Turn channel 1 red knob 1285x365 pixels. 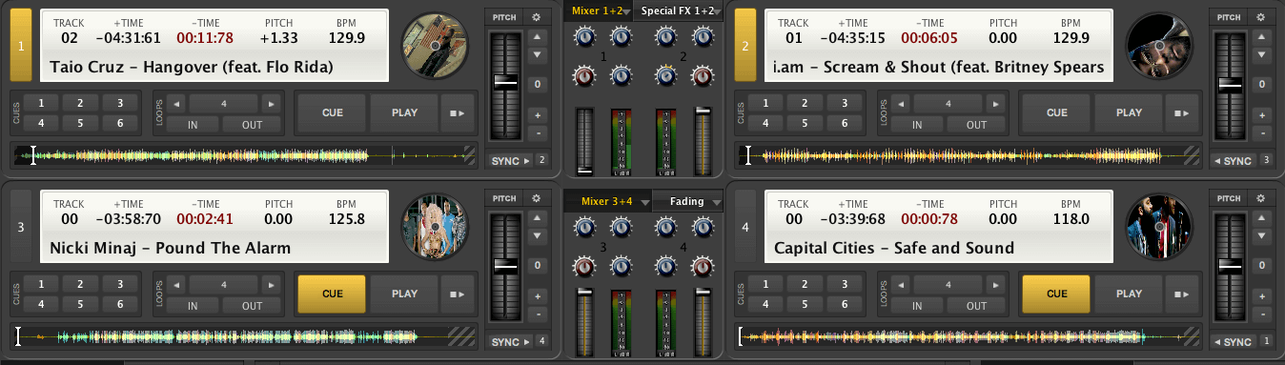(583, 75)
